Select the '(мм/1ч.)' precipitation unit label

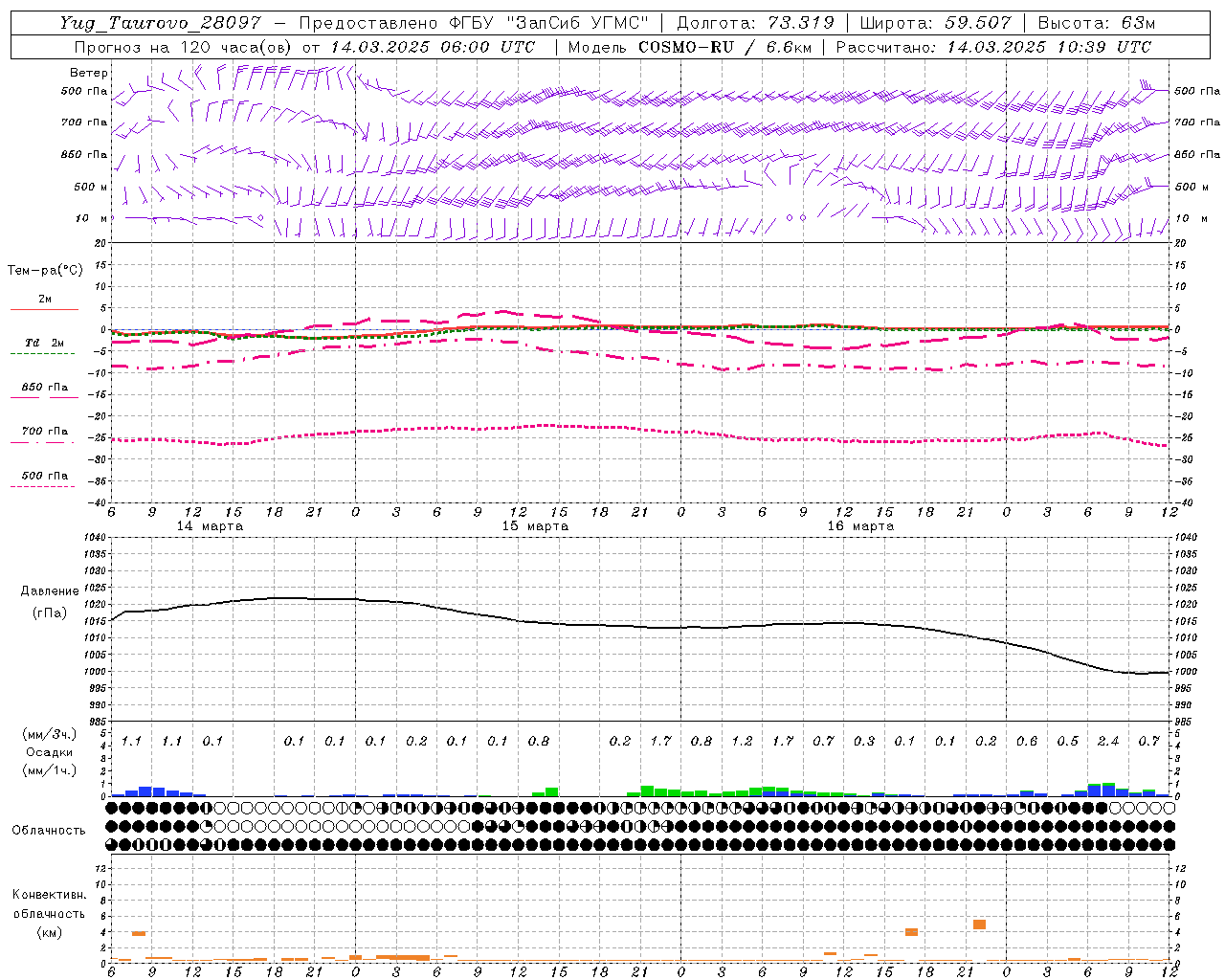click(x=49, y=770)
